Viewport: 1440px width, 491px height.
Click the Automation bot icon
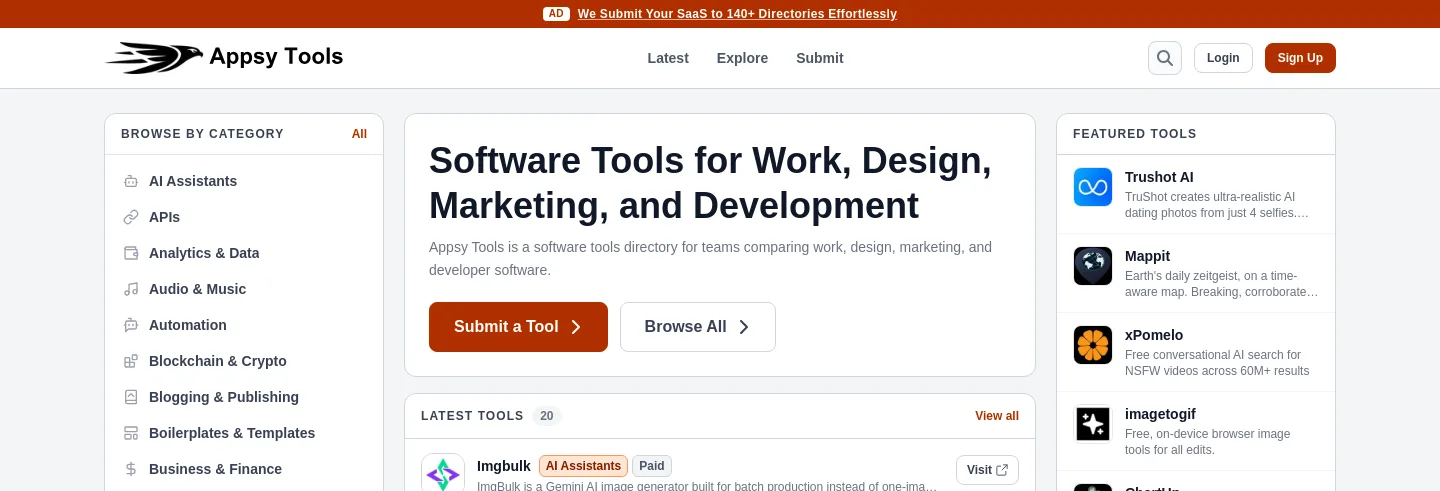(x=131, y=325)
